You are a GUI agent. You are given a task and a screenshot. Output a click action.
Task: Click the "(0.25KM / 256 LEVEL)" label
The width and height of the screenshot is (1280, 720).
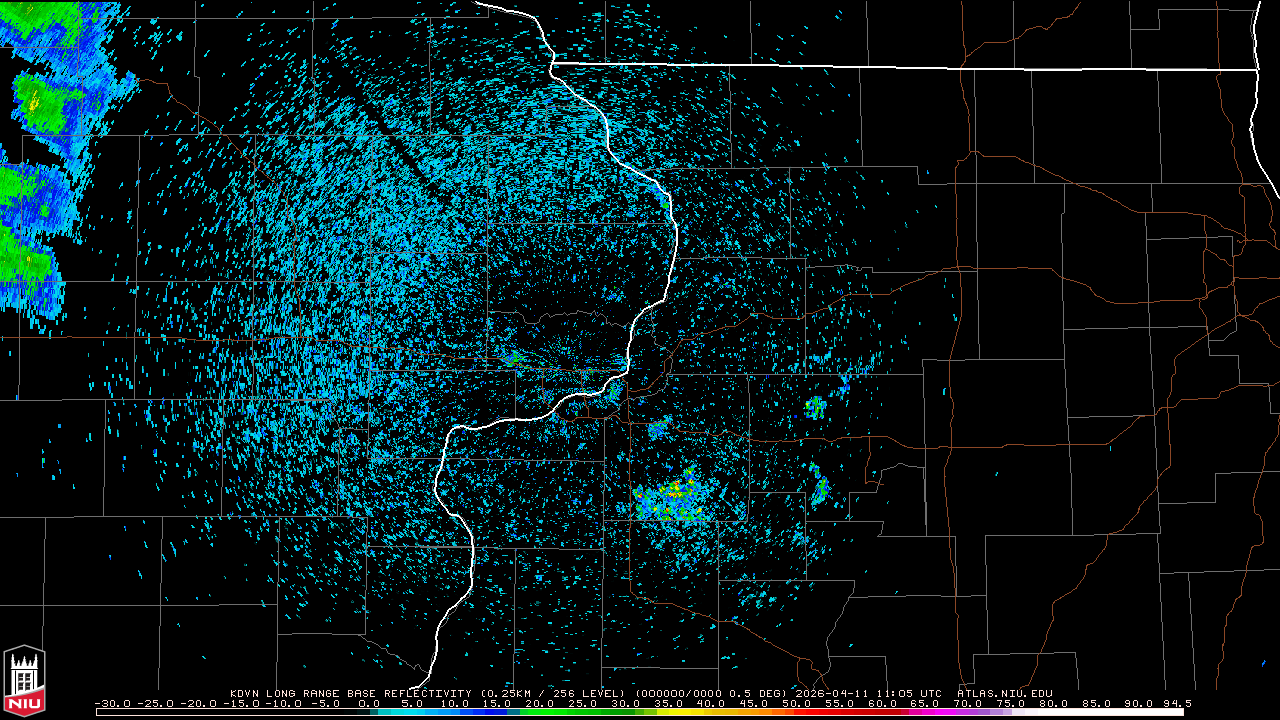click(553, 693)
